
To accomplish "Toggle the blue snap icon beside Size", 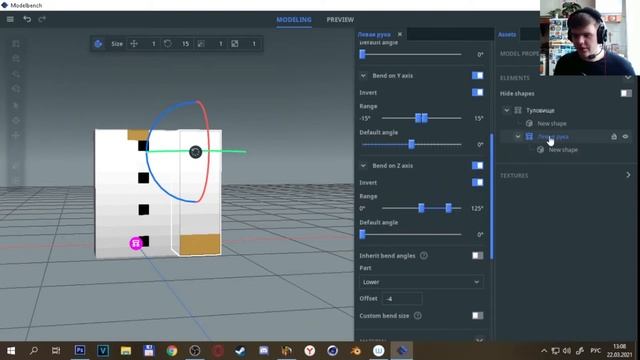I will [x=98, y=44].
